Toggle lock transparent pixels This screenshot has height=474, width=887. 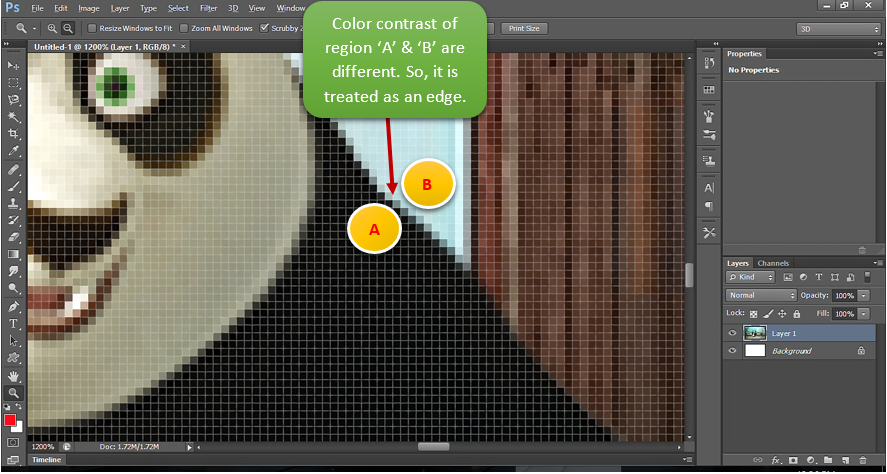coord(753,314)
